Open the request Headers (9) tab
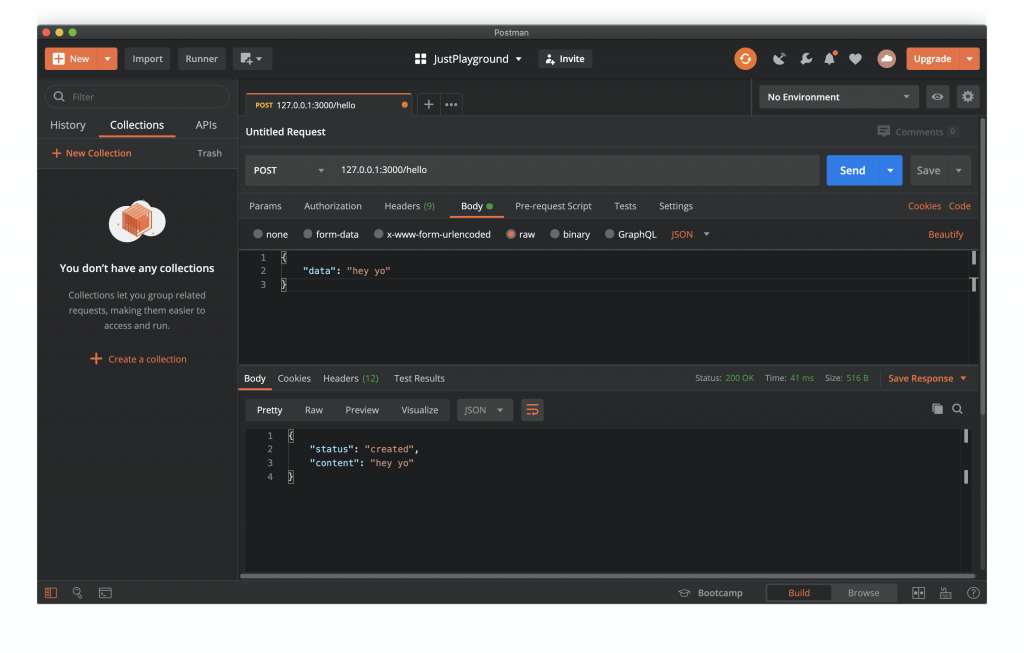Viewport: 1024px width, 653px height. click(x=409, y=206)
